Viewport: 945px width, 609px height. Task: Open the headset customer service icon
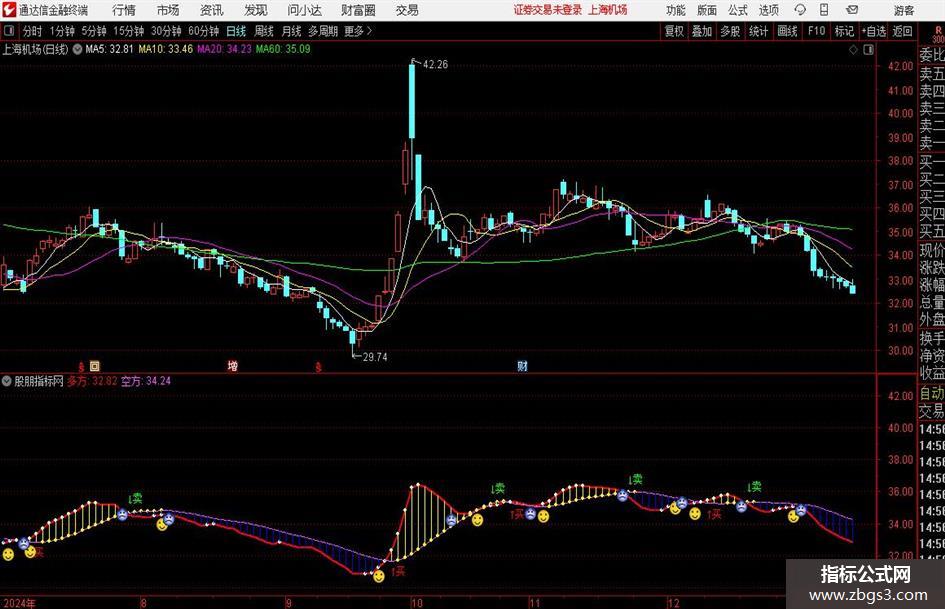[x=800, y=10]
